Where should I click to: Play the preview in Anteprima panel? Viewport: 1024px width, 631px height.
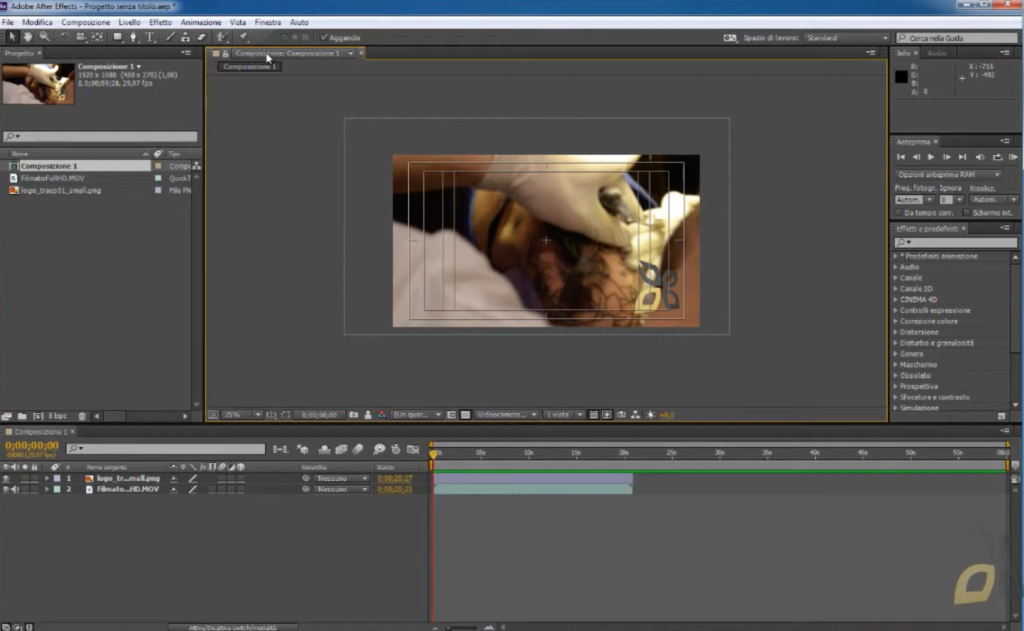[931, 157]
